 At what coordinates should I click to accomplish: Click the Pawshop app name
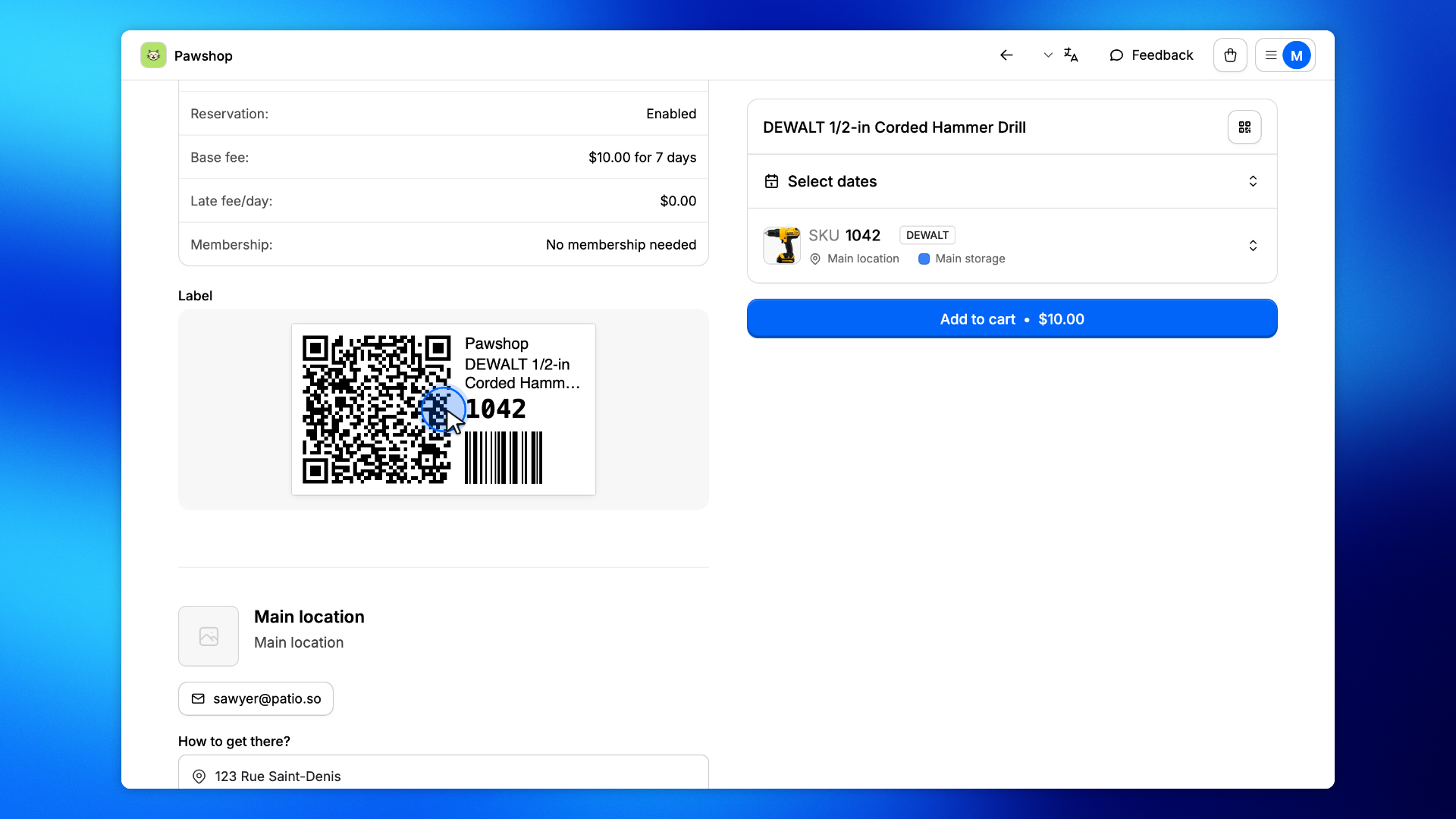(203, 56)
